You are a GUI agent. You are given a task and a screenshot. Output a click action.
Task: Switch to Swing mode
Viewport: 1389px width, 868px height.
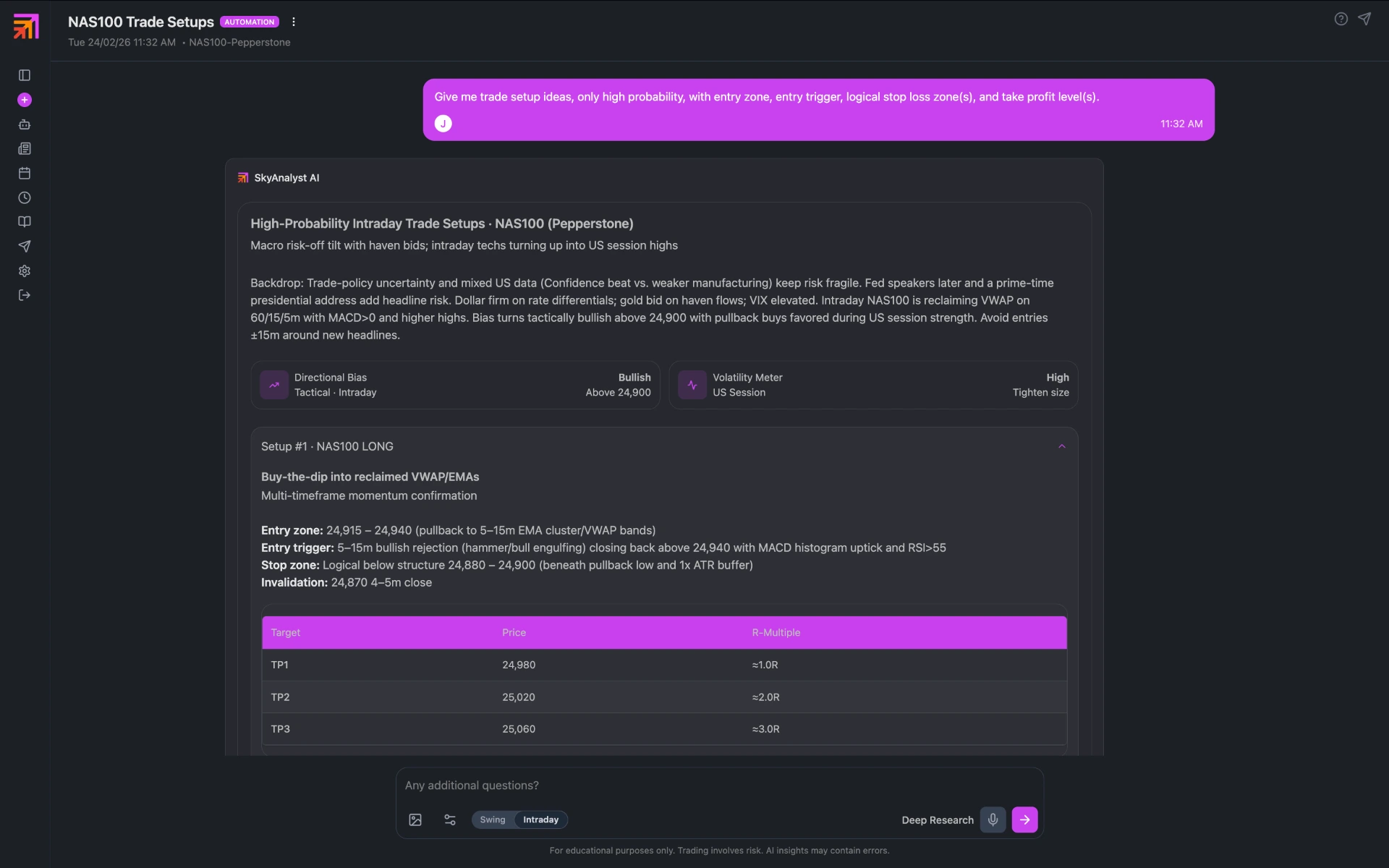coord(492,820)
